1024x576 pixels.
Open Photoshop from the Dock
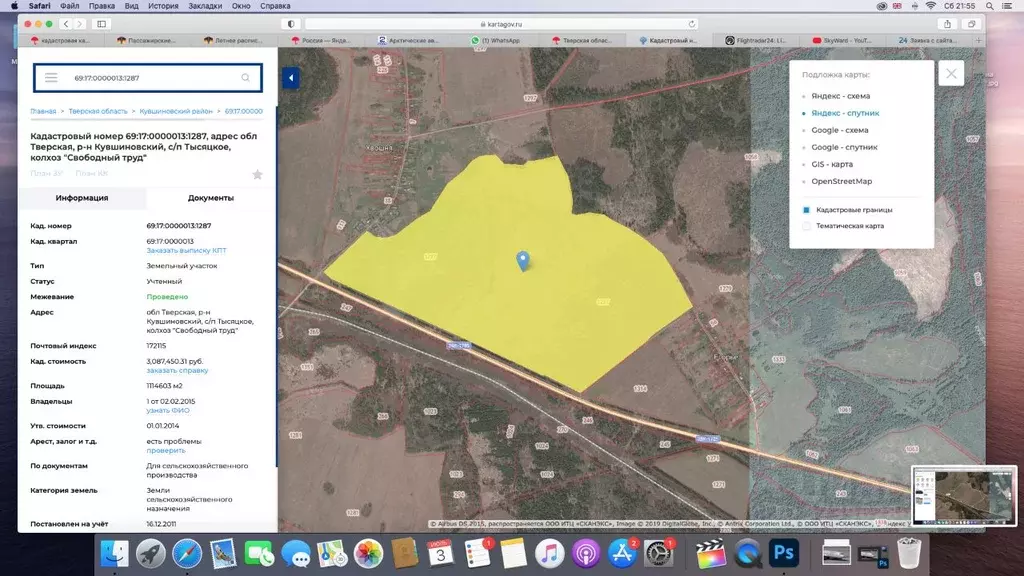tap(783, 552)
